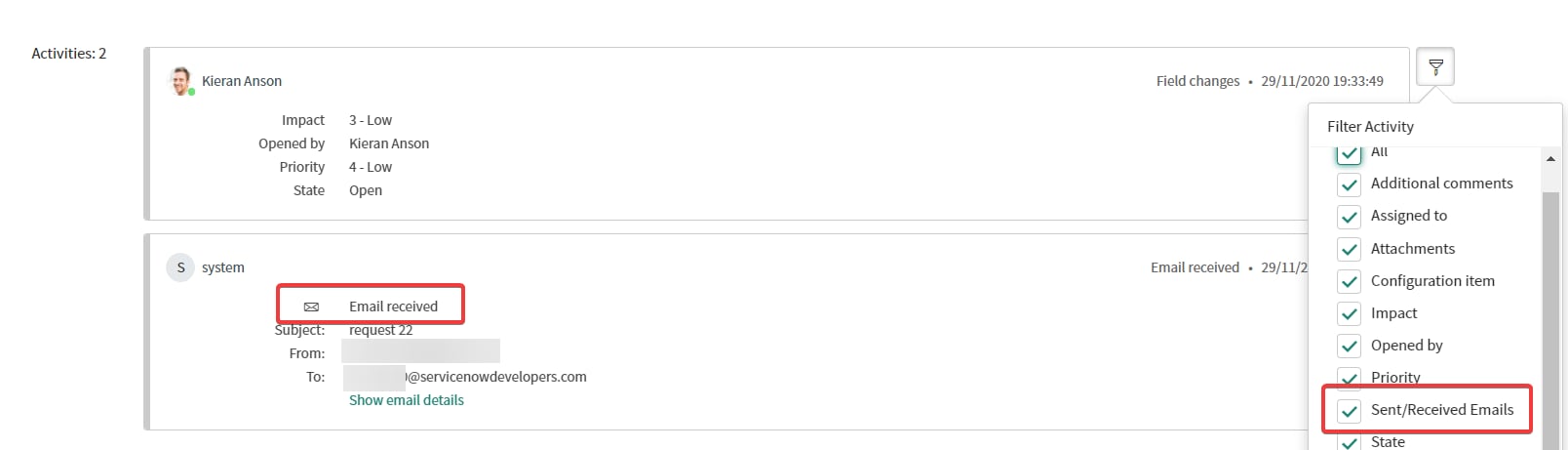This screenshot has width=1568, height=450.
Task: Click the filter activity funnel icon
Action: 1435,66
